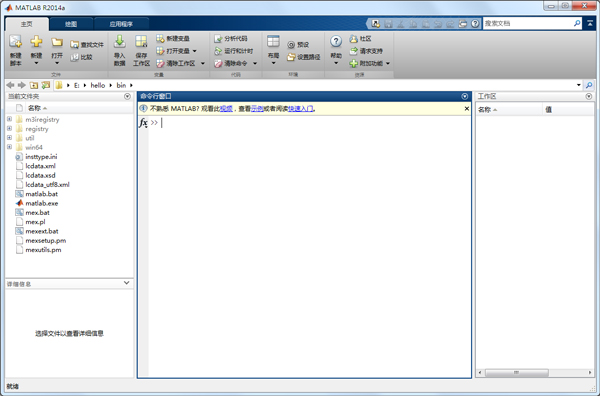Switch to the 应用程序 (Apps) tab
This screenshot has width=600, height=396.
121,24
